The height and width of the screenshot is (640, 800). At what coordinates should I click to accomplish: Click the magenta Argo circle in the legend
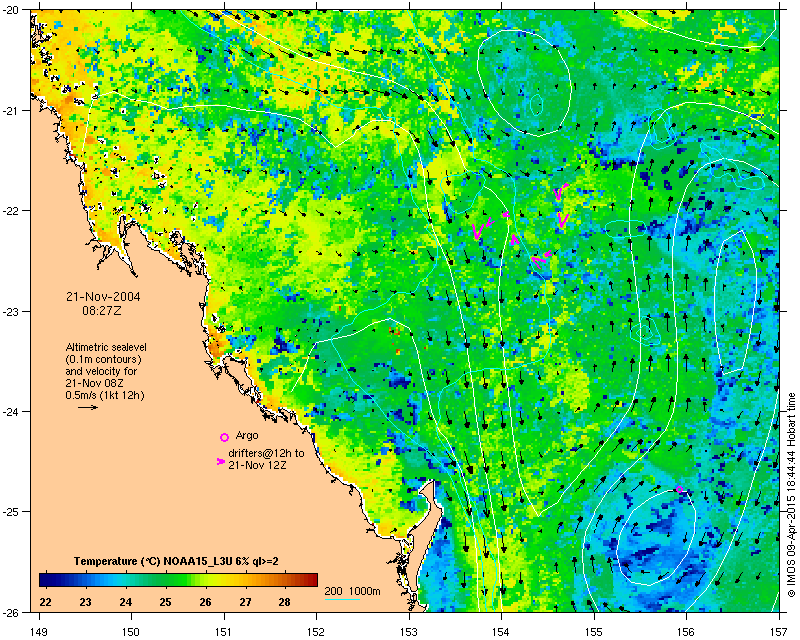click(224, 437)
